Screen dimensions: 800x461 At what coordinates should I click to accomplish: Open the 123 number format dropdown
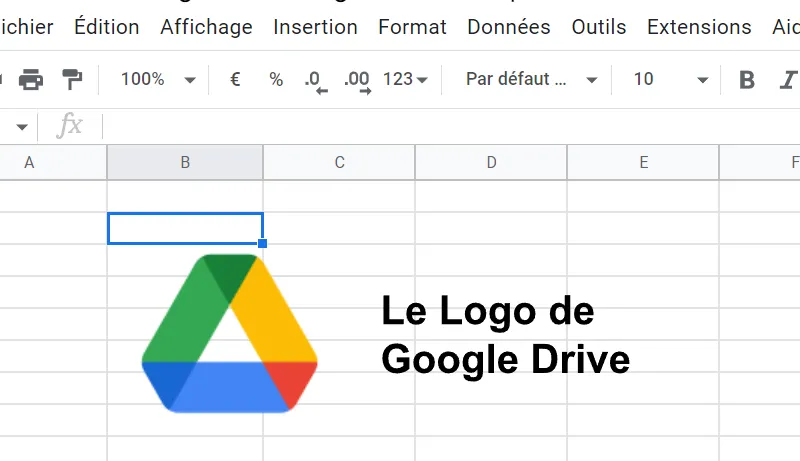(x=405, y=79)
